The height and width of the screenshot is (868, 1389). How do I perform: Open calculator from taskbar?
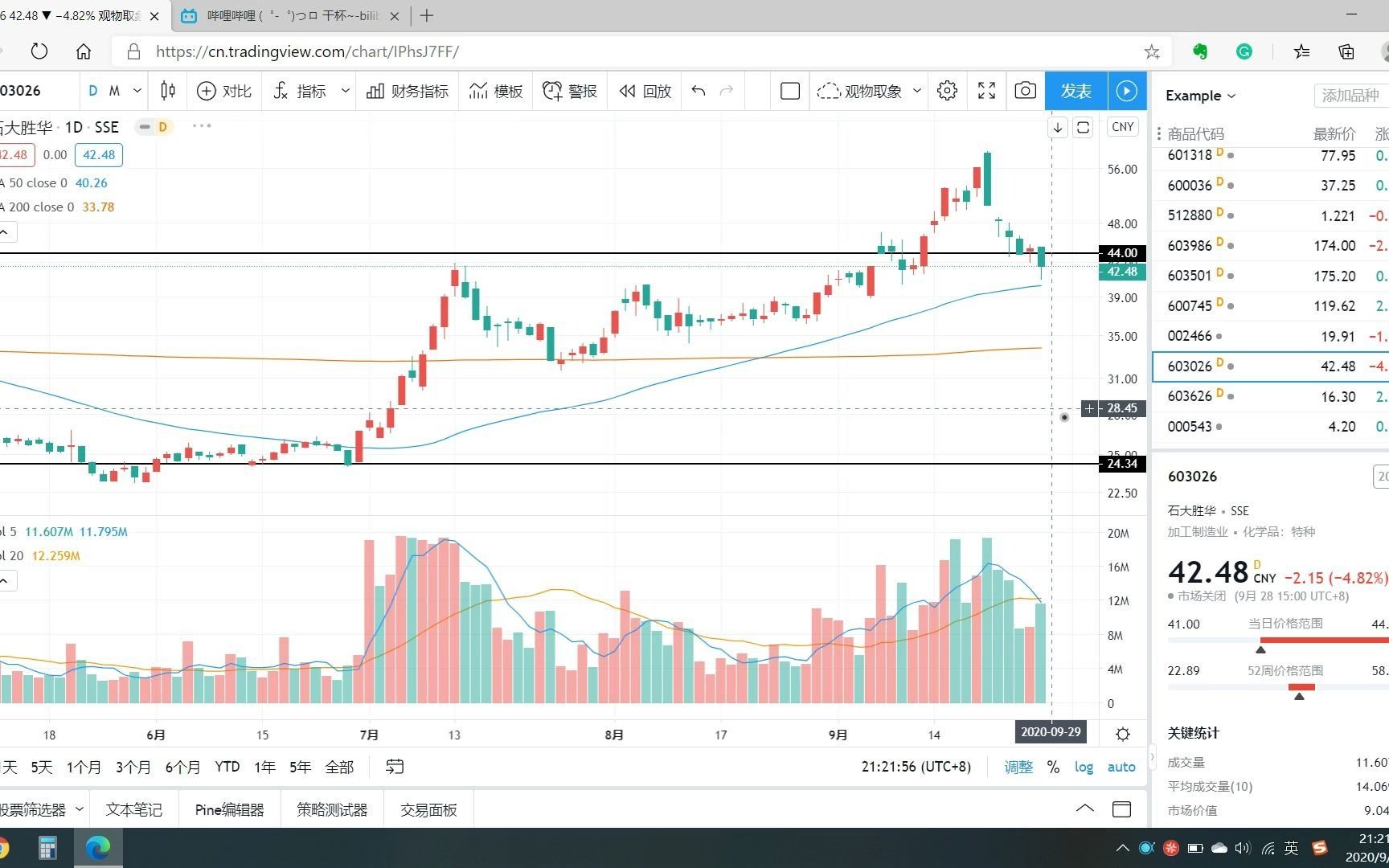pos(48,848)
